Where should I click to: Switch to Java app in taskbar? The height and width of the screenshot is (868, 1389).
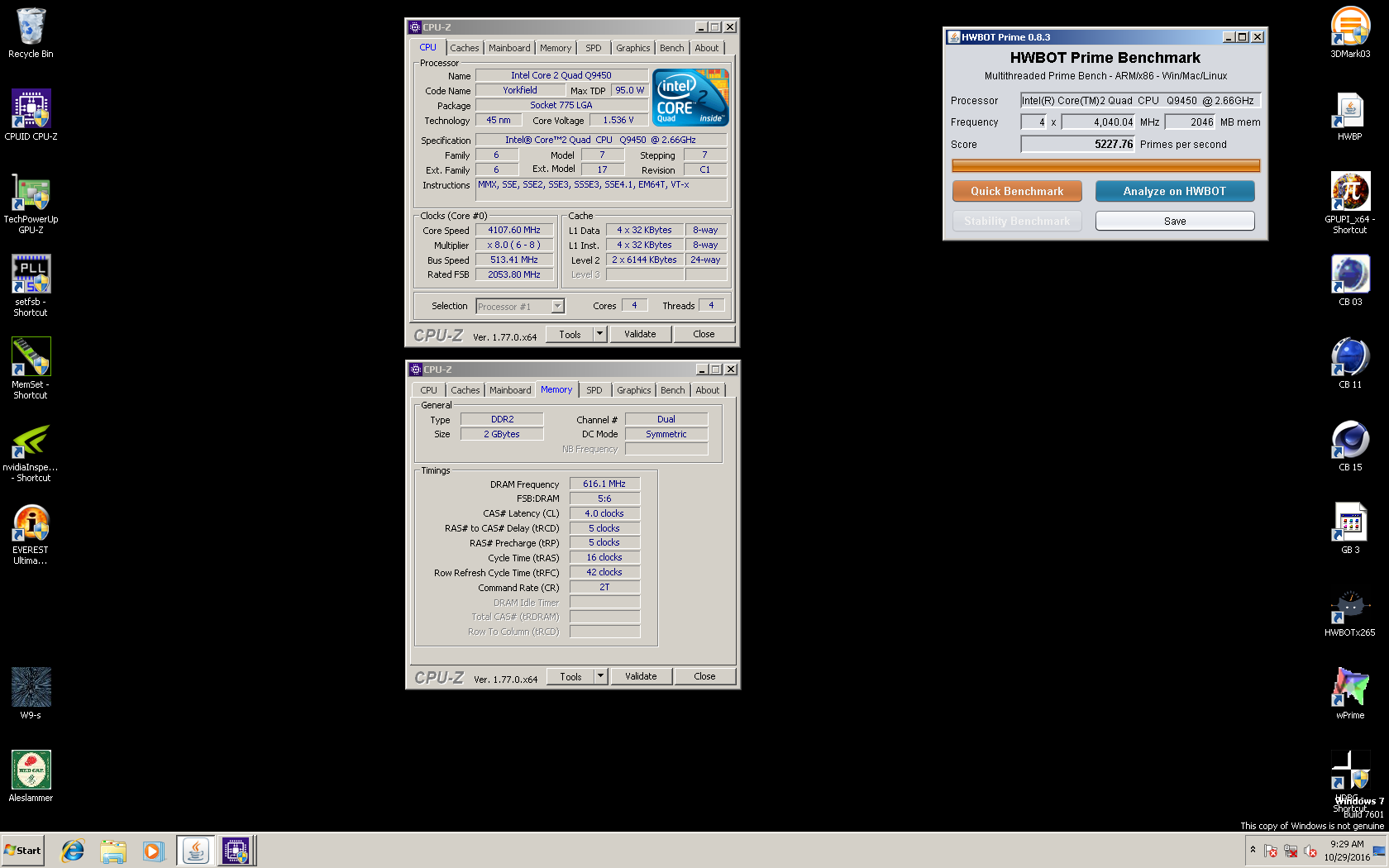click(x=196, y=851)
